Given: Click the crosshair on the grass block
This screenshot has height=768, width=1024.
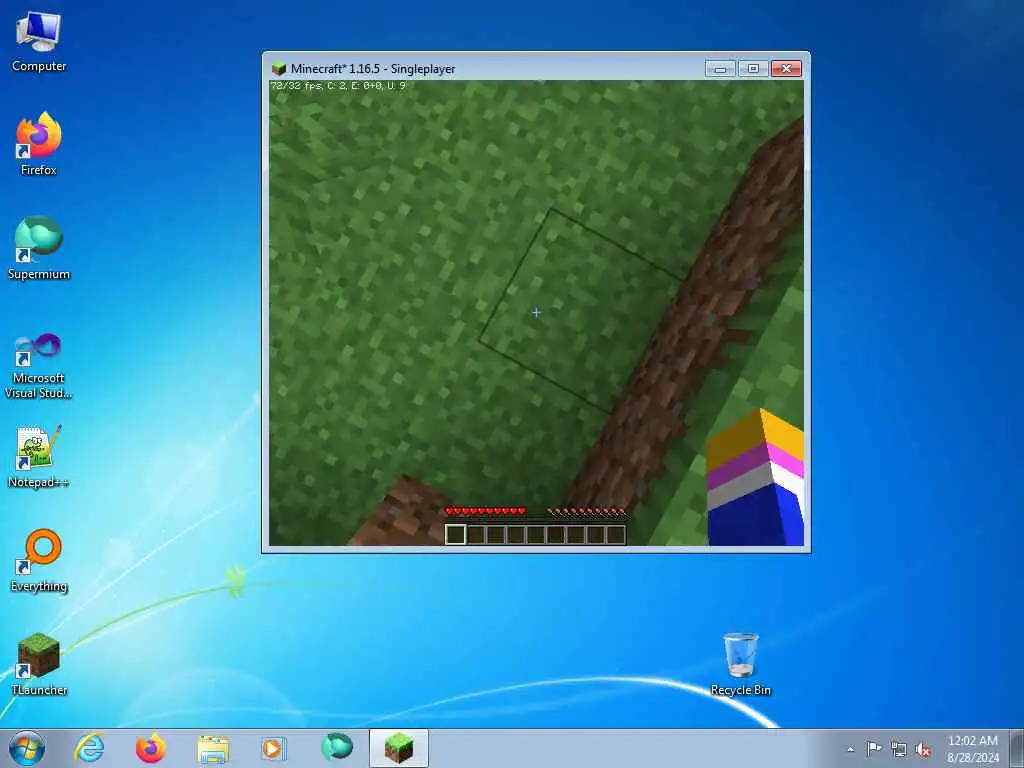Looking at the screenshot, I should tap(536, 313).
